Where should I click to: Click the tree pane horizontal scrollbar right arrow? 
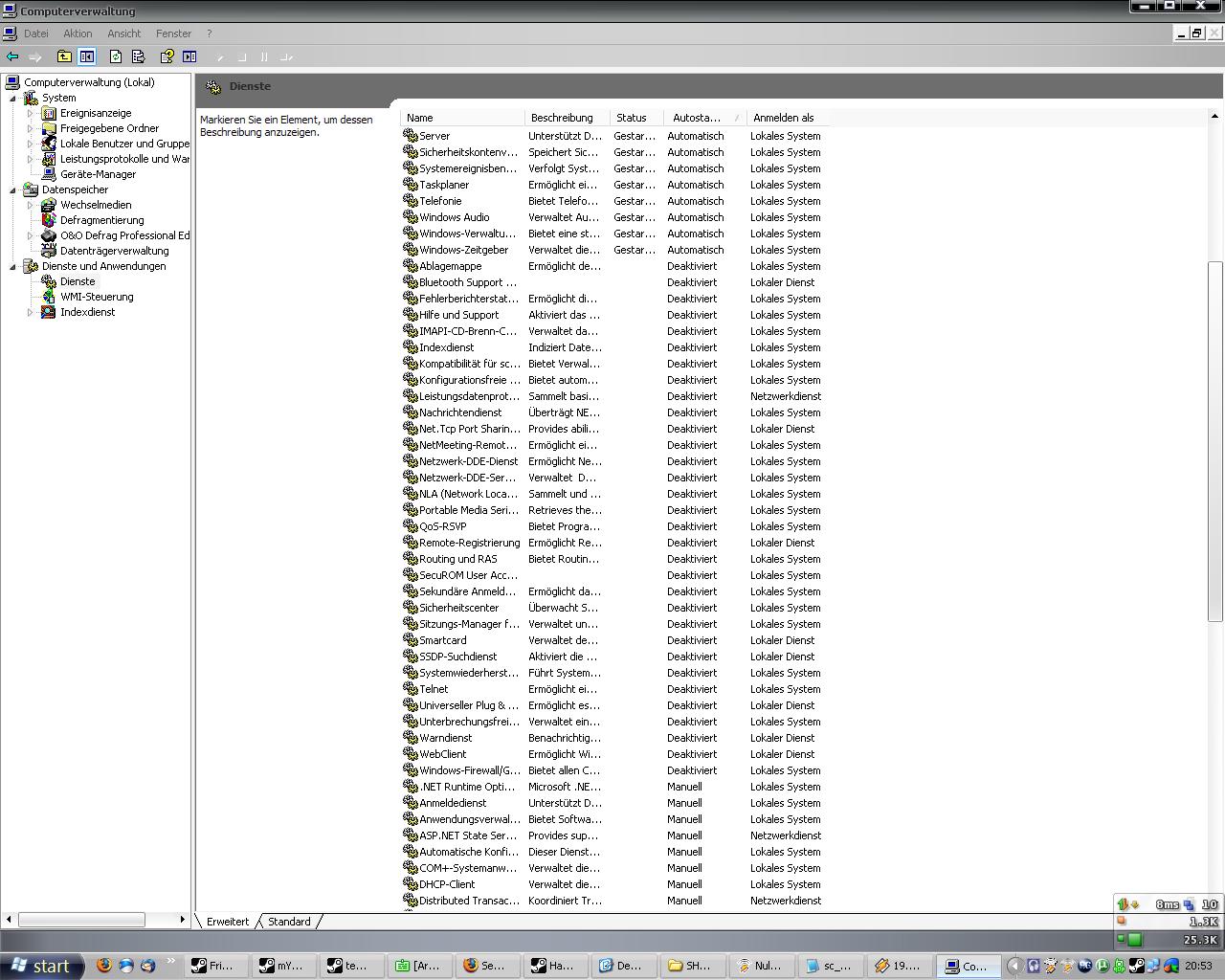[x=182, y=920]
